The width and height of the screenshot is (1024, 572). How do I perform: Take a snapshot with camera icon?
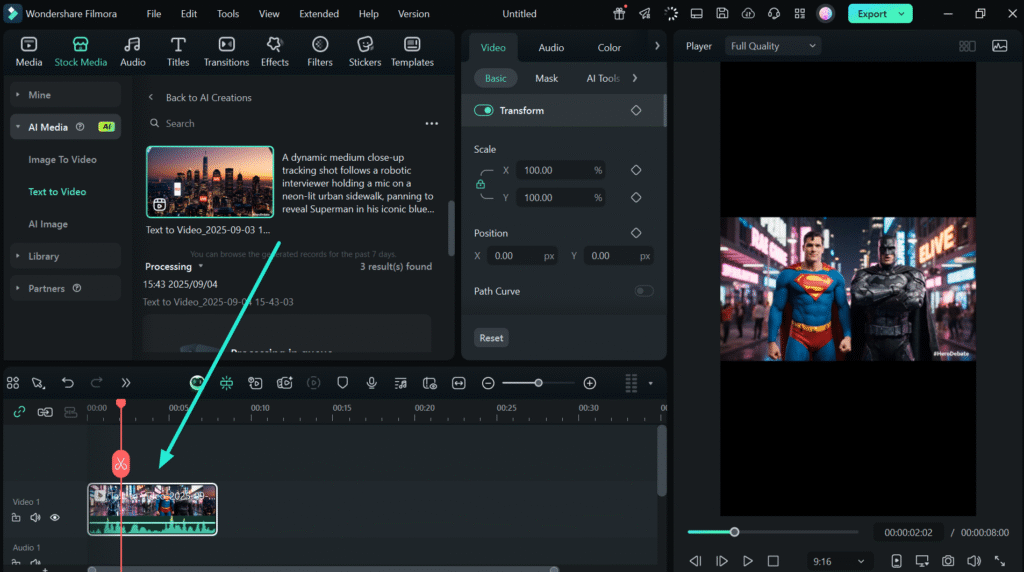948,561
